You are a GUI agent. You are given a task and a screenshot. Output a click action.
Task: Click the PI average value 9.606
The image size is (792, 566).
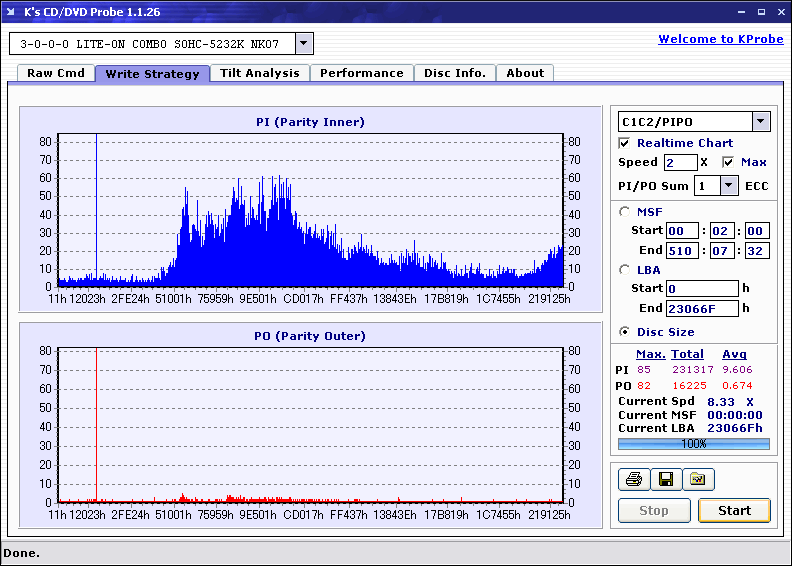(737, 370)
